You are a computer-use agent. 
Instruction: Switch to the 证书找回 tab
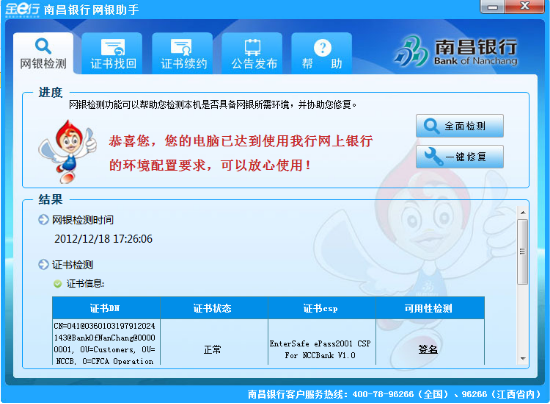click(x=112, y=53)
